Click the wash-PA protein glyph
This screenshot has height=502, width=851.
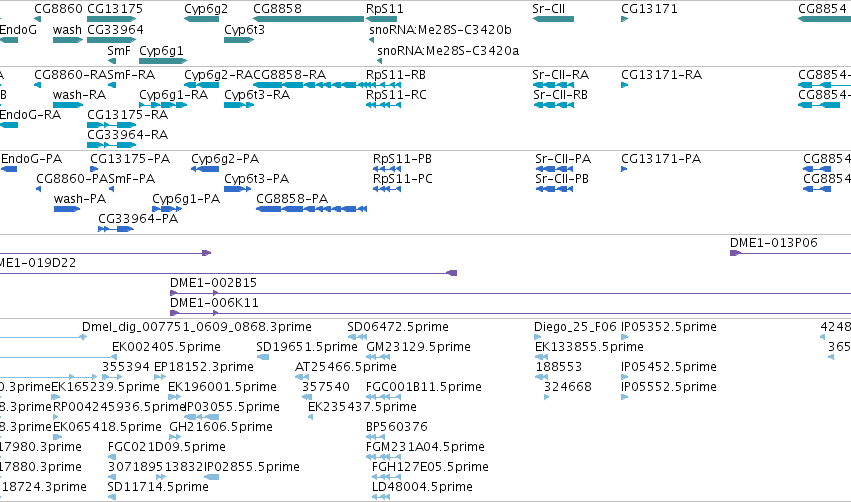[x=67, y=209]
